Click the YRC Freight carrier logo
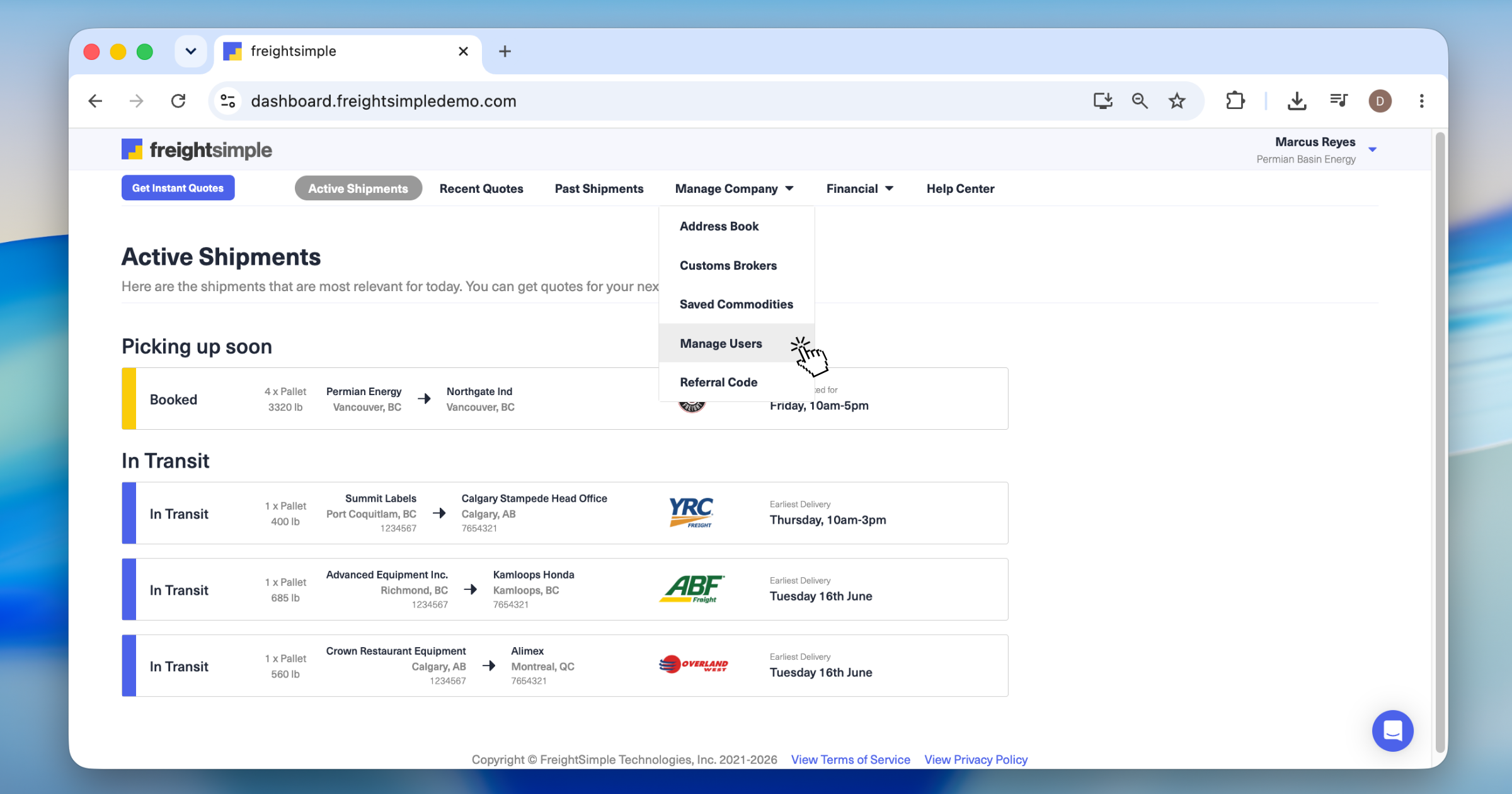This screenshot has width=1512, height=794. coord(692,512)
